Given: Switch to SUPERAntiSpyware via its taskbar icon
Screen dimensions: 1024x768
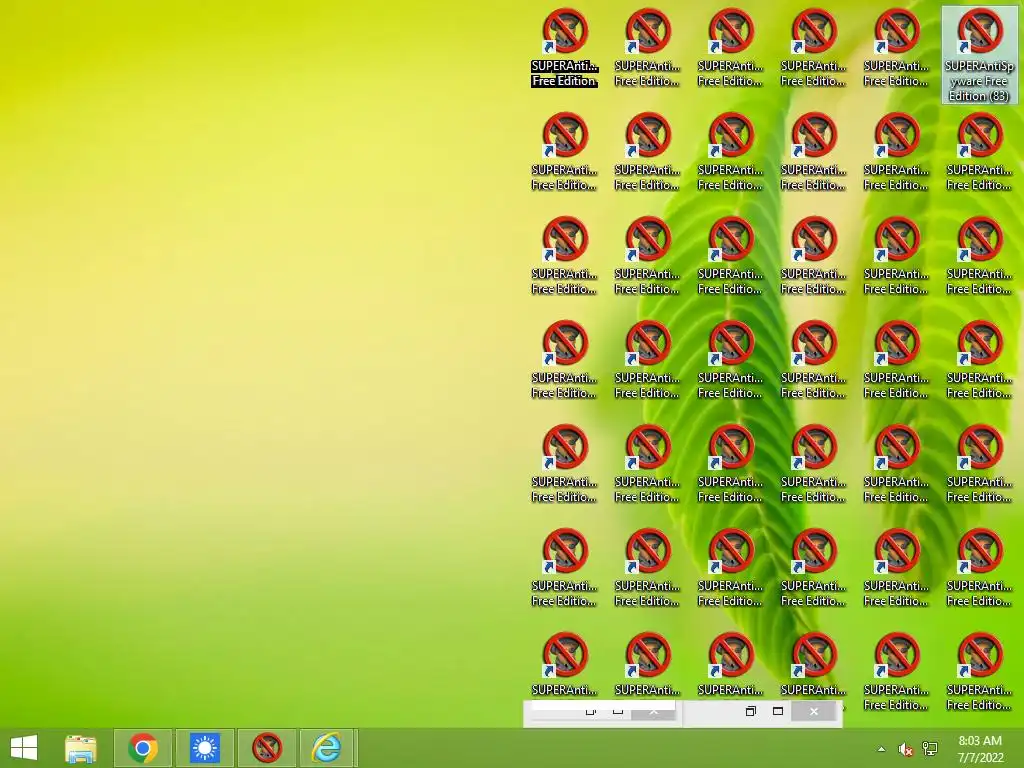Looking at the screenshot, I should pos(266,748).
